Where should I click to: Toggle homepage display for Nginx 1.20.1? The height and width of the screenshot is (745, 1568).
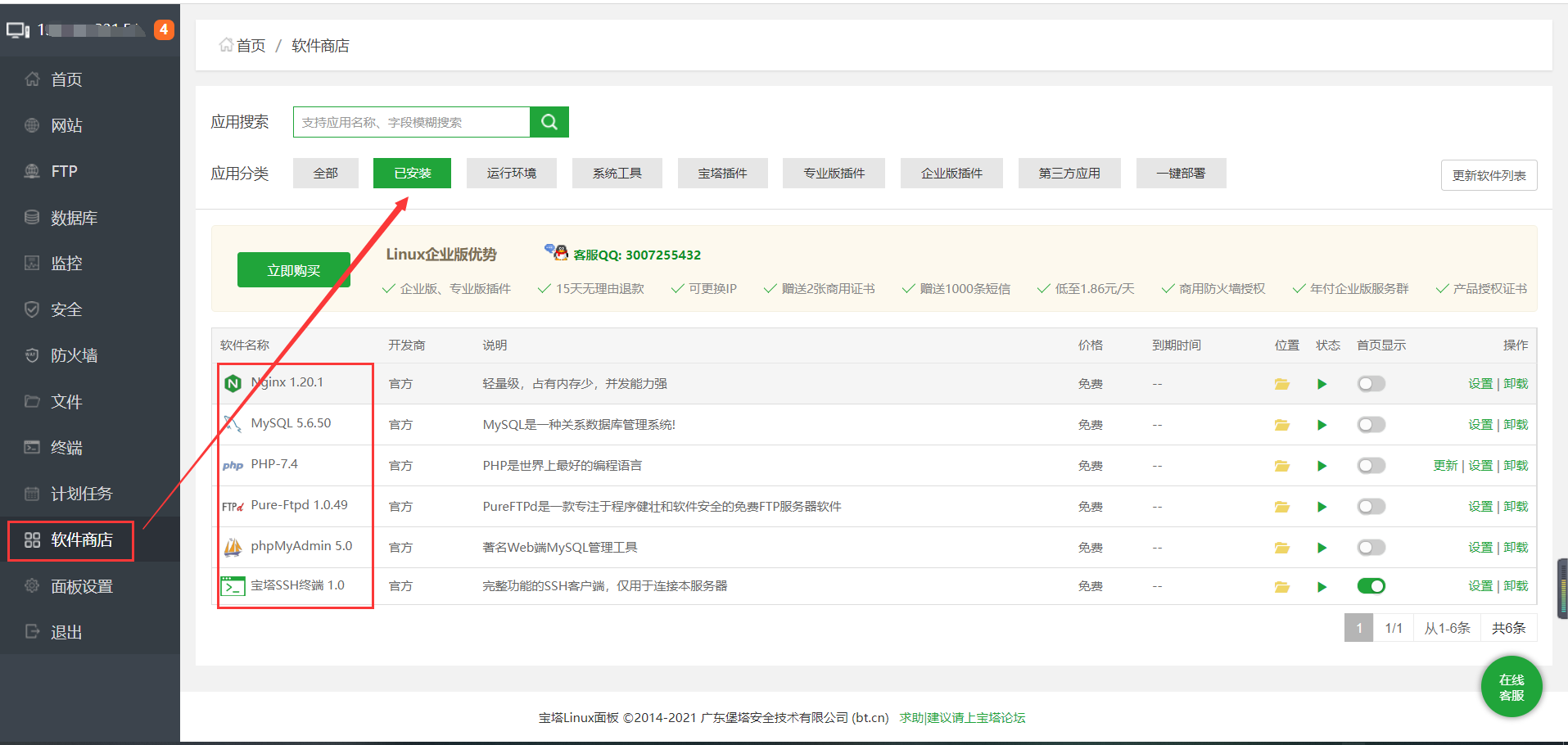(x=1371, y=384)
